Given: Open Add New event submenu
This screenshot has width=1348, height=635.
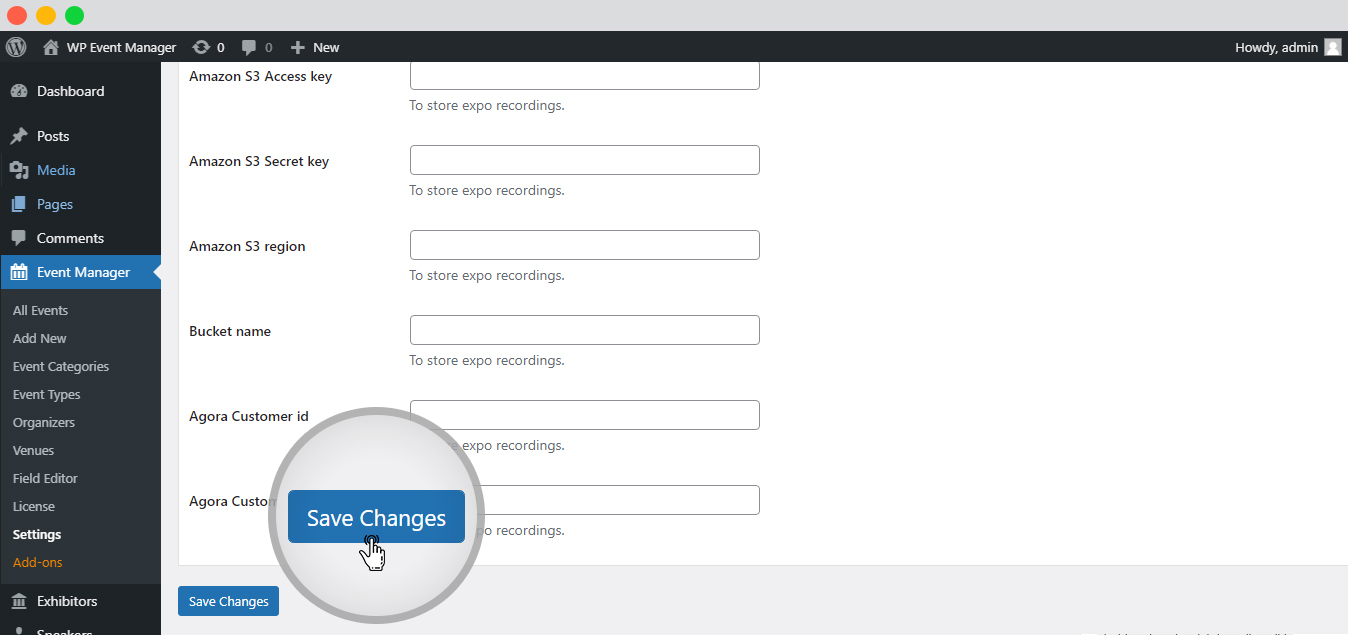Looking at the screenshot, I should (x=40, y=338).
